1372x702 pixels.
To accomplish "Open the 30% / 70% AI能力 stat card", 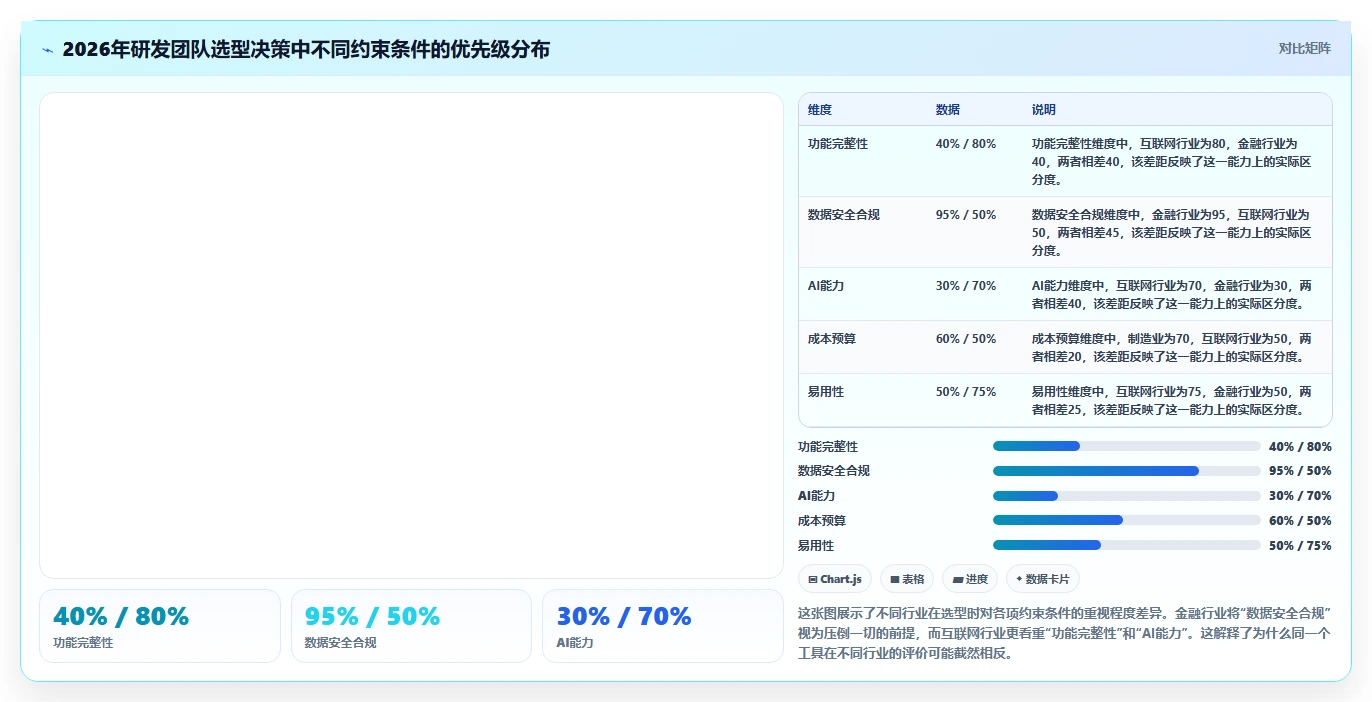I will pos(663,626).
